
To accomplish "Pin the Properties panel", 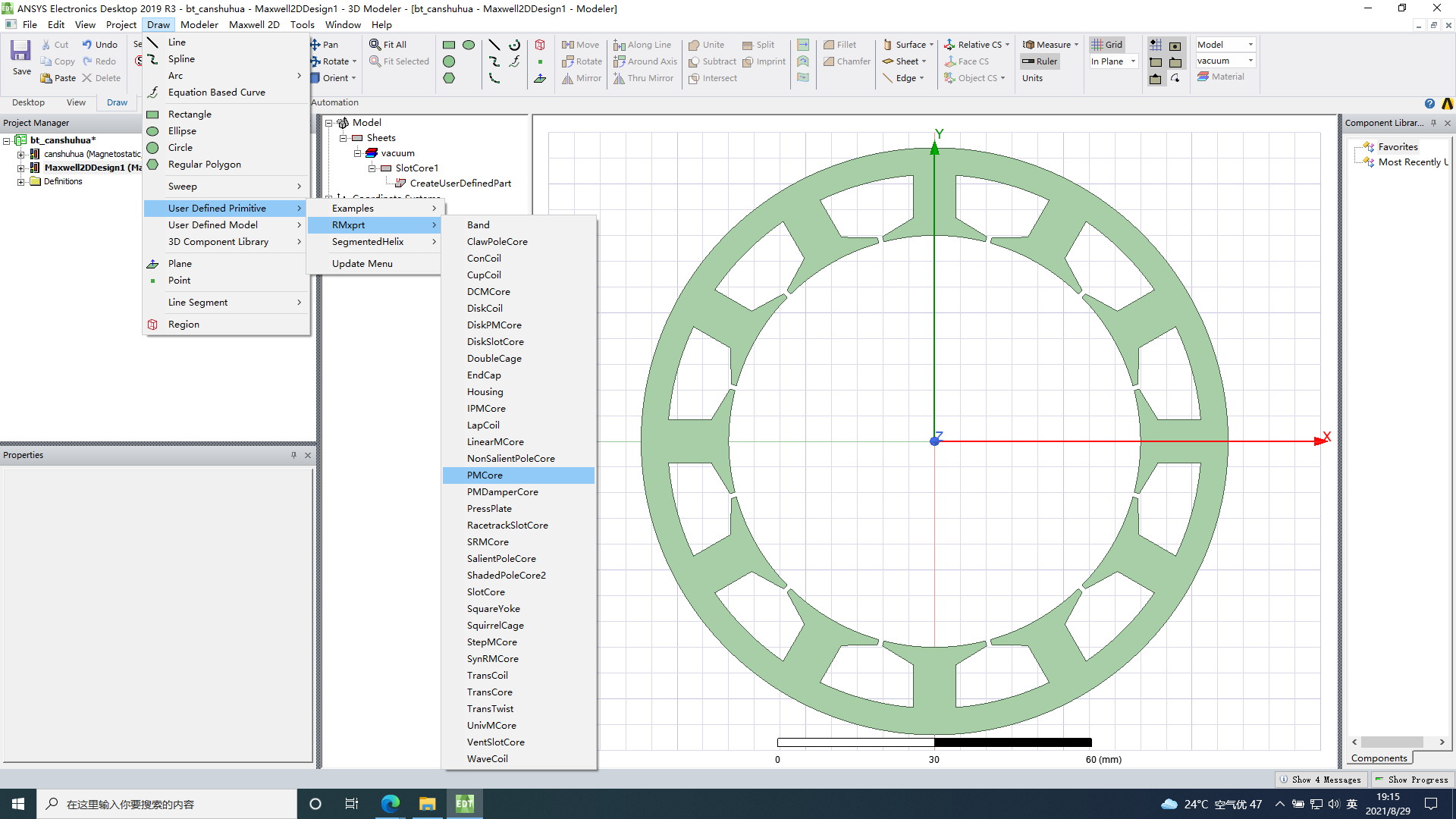I will pos(293,455).
